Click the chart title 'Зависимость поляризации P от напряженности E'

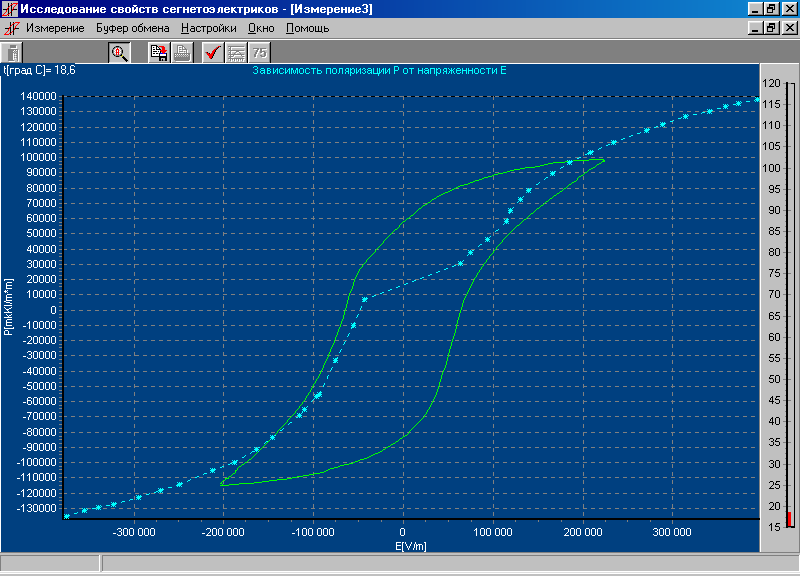tap(379, 70)
